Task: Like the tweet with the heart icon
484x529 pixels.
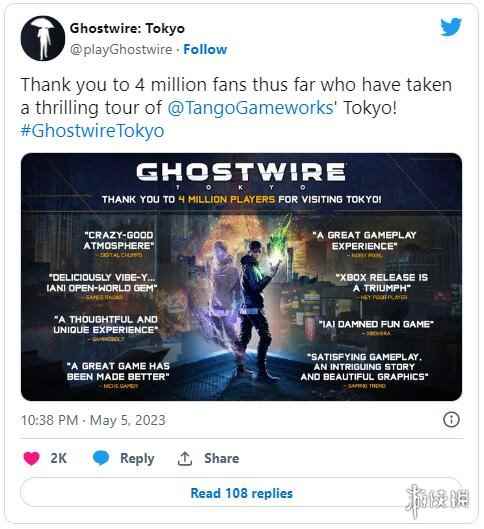Action: coord(31,458)
